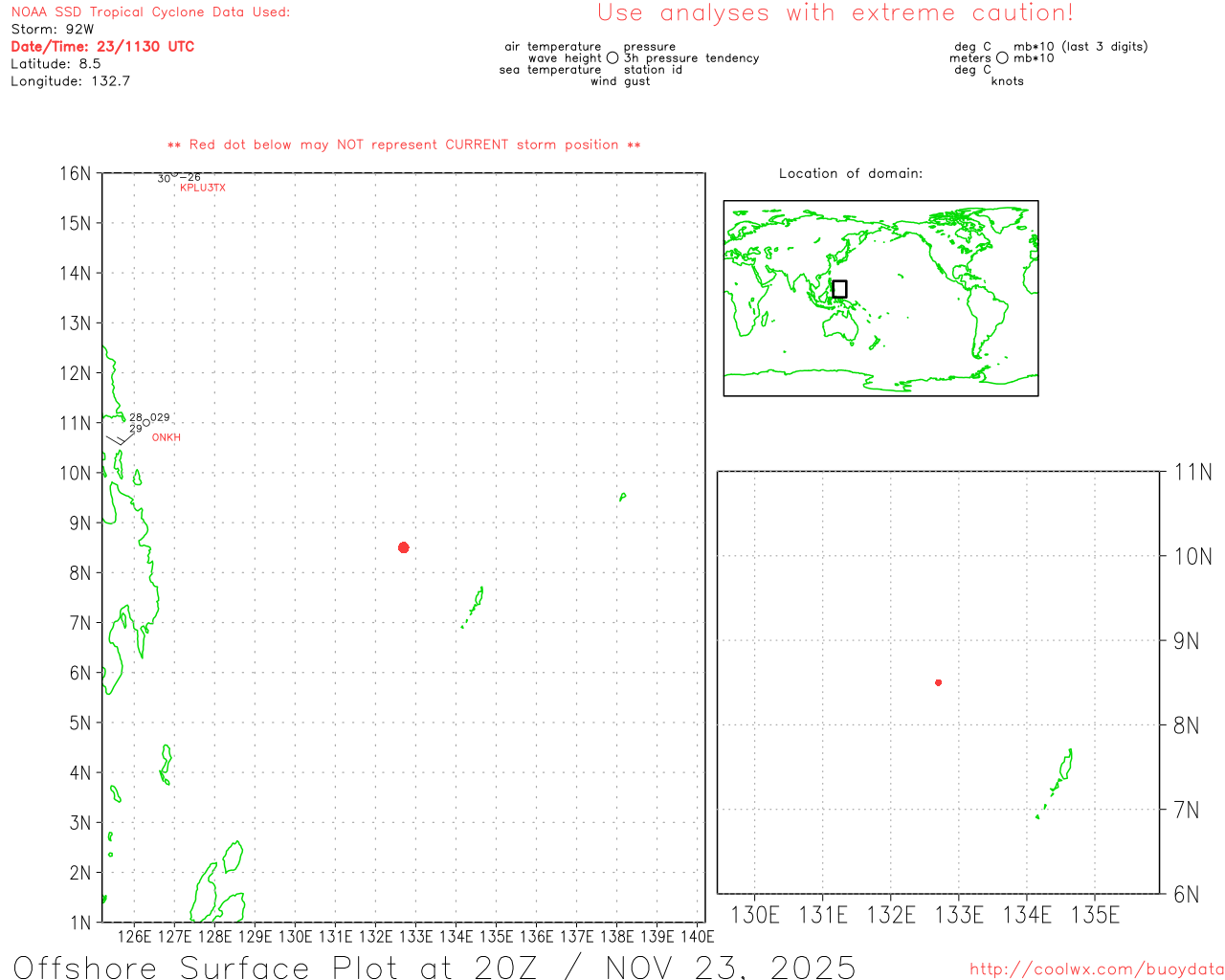The width and height of the screenshot is (1225, 980).
Task: Click the red storm dot on the zoomed inset map
Action: (938, 682)
